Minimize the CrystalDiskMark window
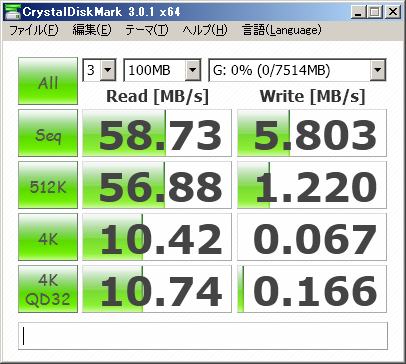This screenshot has height=364, width=406. pos(359,12)
